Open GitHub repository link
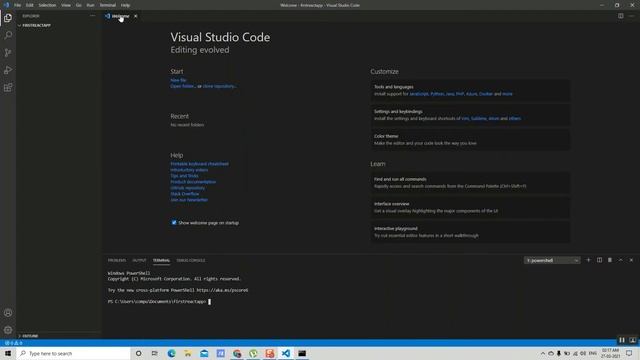 coord(188,188)
